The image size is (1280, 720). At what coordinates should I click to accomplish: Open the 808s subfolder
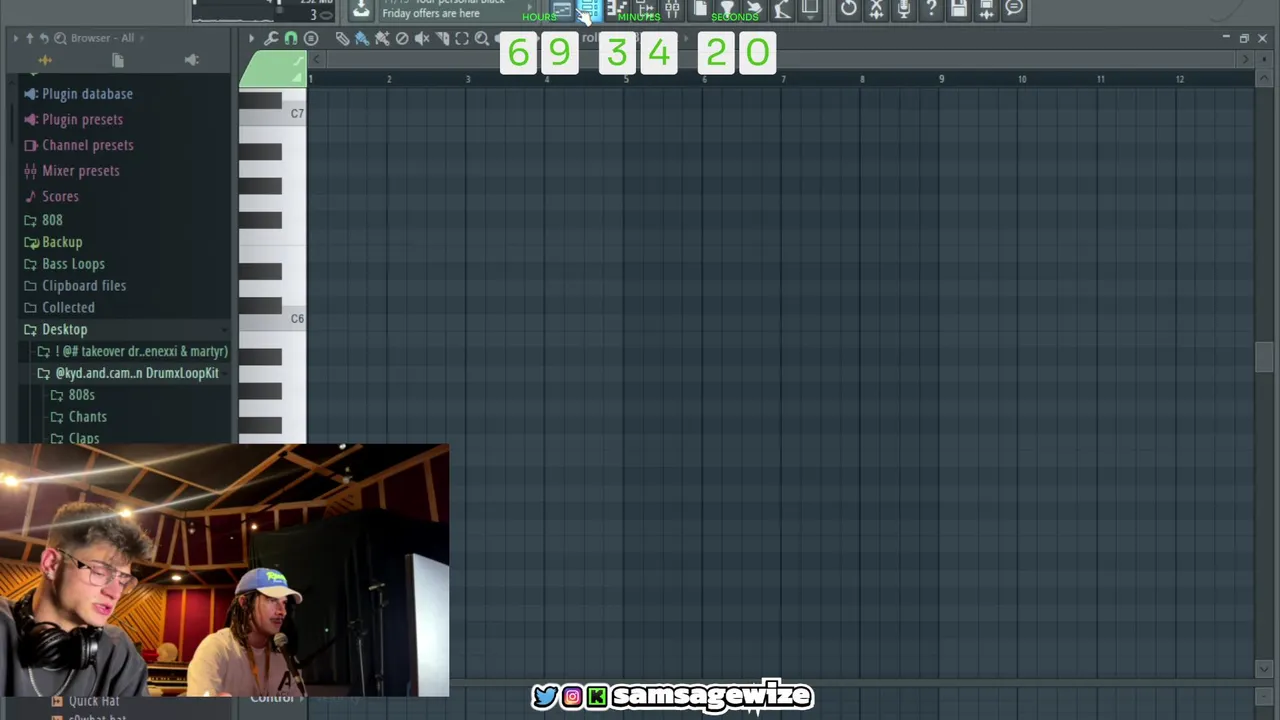[81, 395]
